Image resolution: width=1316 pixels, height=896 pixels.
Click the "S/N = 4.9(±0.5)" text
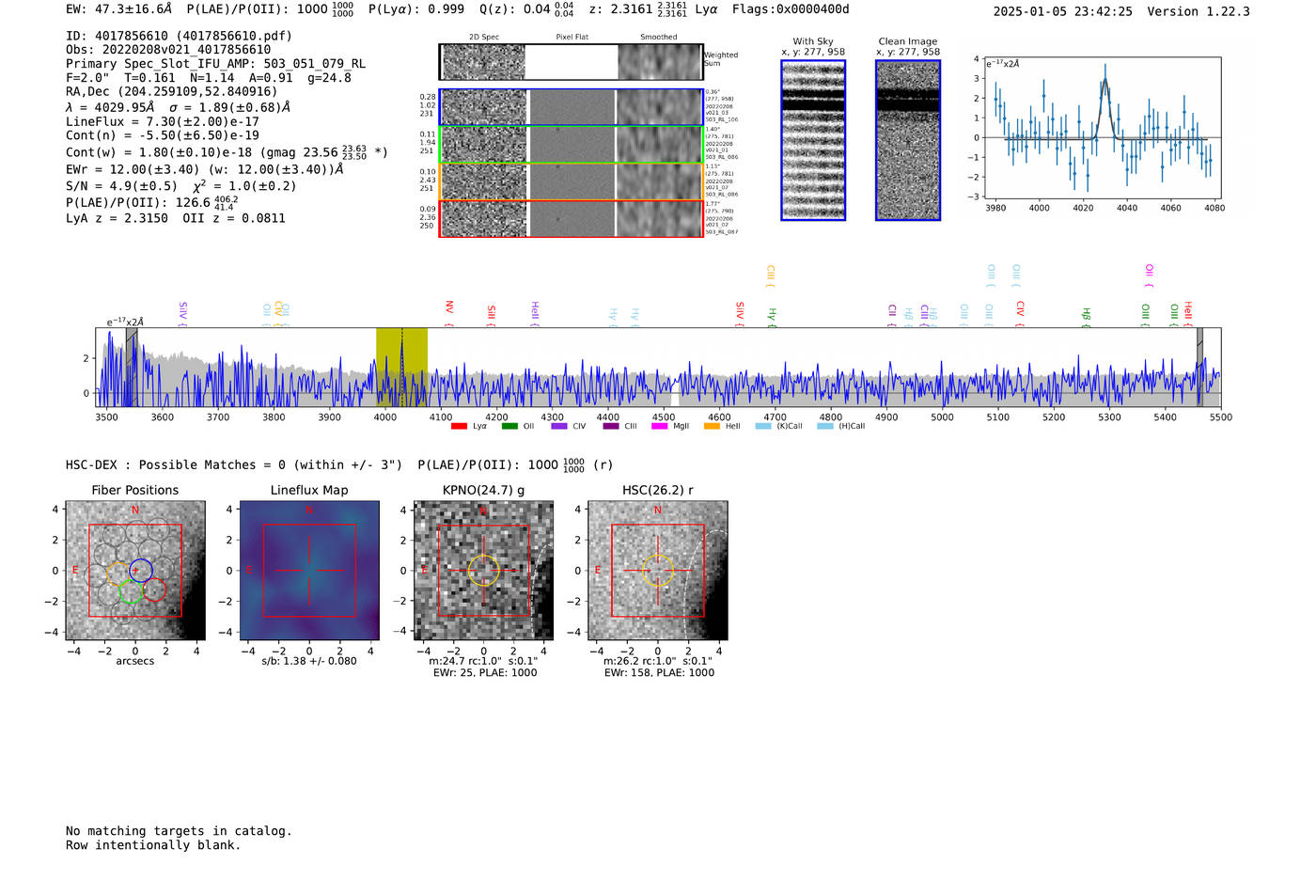point(121,186)
